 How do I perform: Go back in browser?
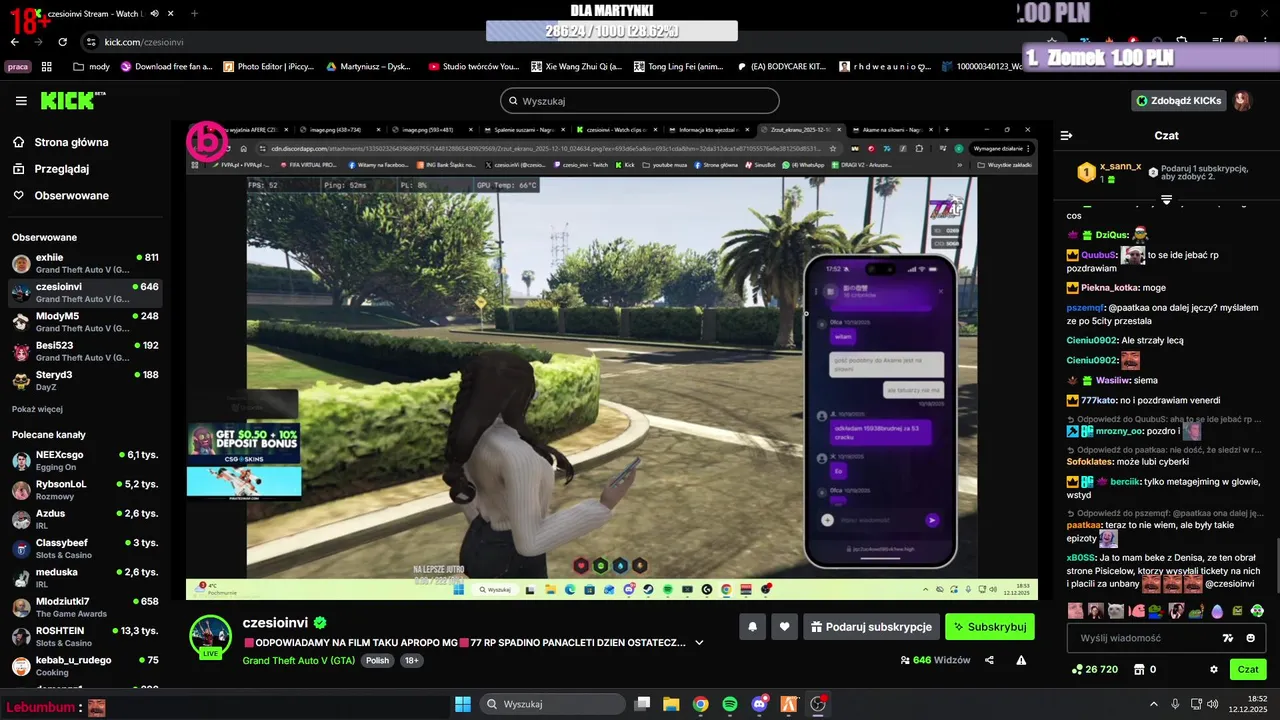point(15,42)
